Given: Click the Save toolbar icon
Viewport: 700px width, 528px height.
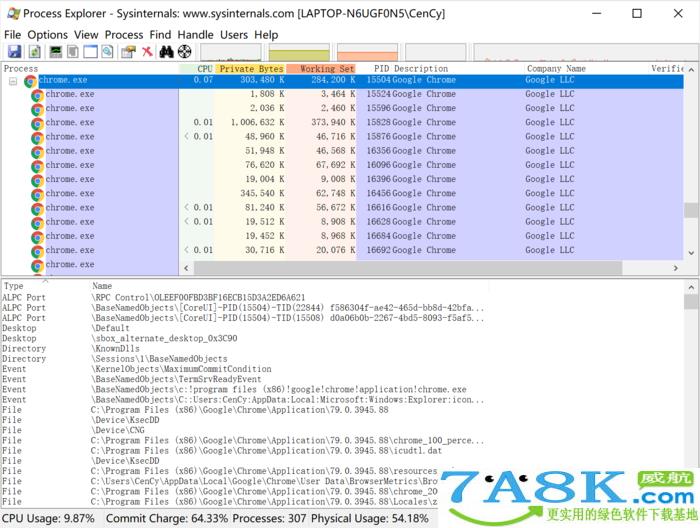Looking at the screenshot, I should point(14,52).
